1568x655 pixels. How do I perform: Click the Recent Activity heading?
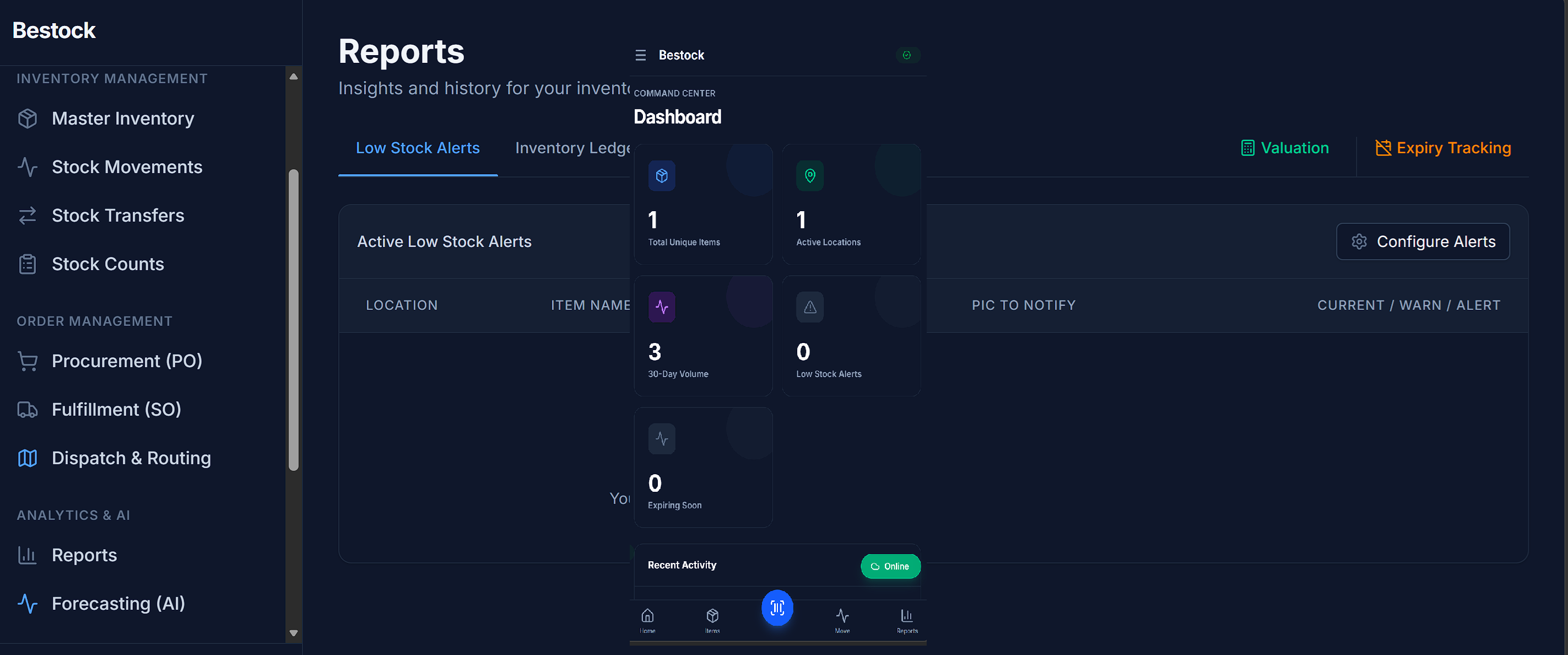682,566
